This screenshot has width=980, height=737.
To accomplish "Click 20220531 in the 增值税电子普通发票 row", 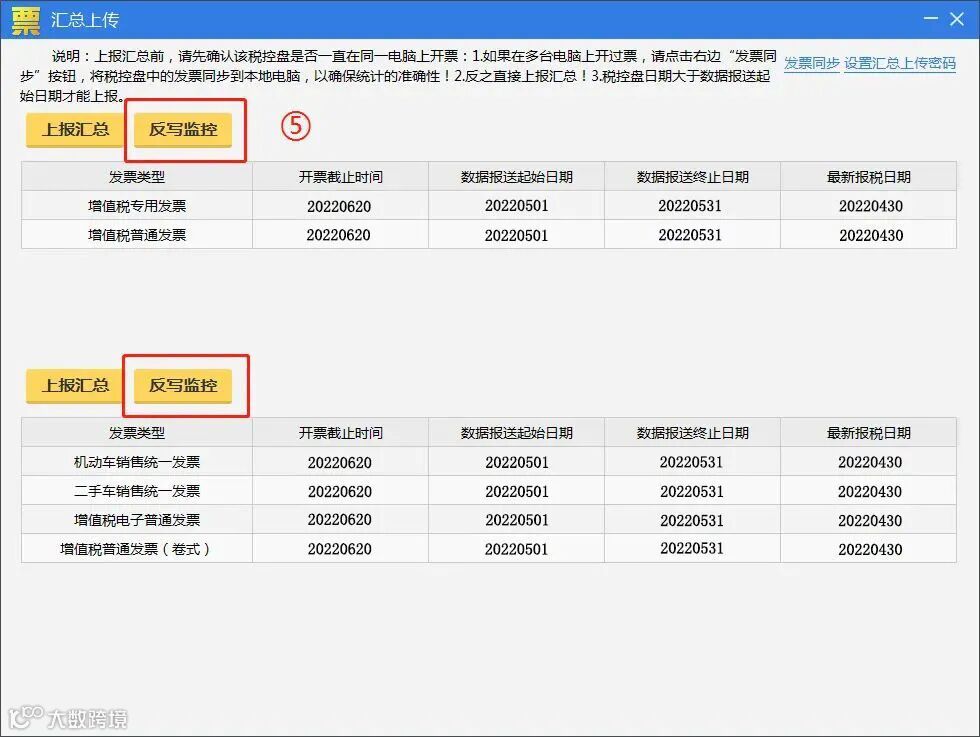I will (692, 521).
